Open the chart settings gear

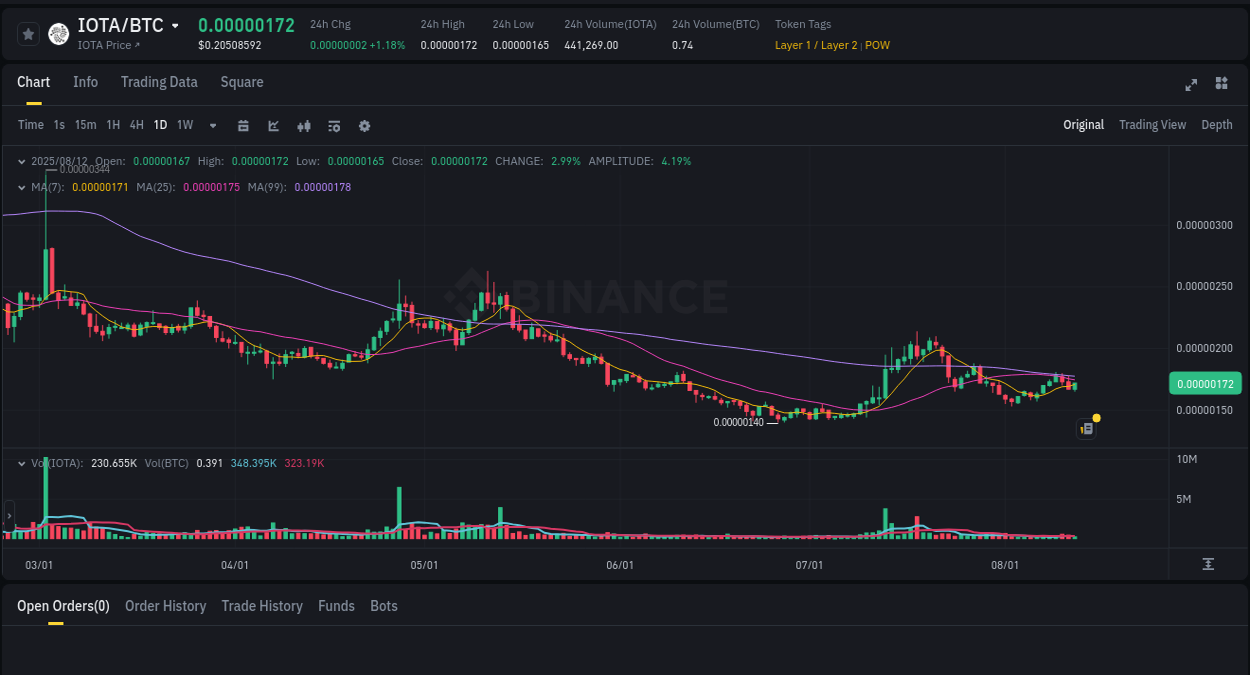(x=363, y=125)
